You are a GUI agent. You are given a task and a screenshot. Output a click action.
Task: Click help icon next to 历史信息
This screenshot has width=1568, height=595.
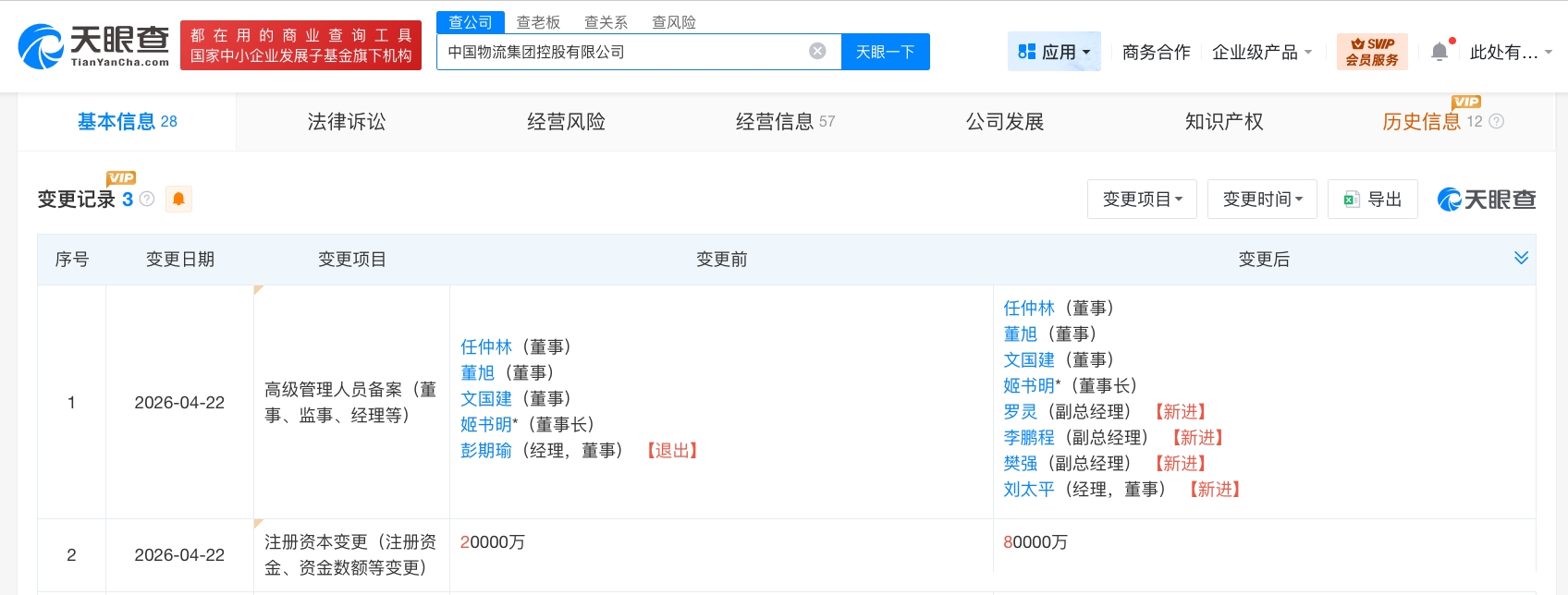1497,122
